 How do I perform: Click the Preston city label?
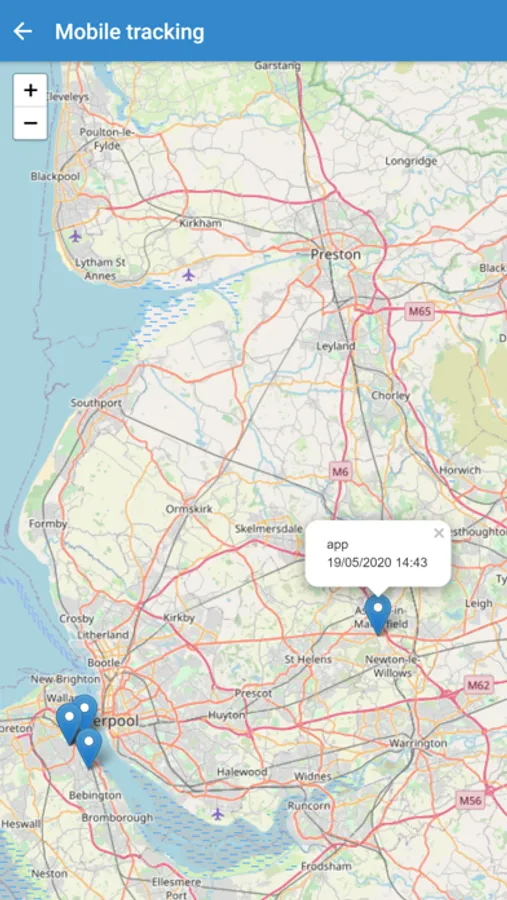[x=336, y=254]
